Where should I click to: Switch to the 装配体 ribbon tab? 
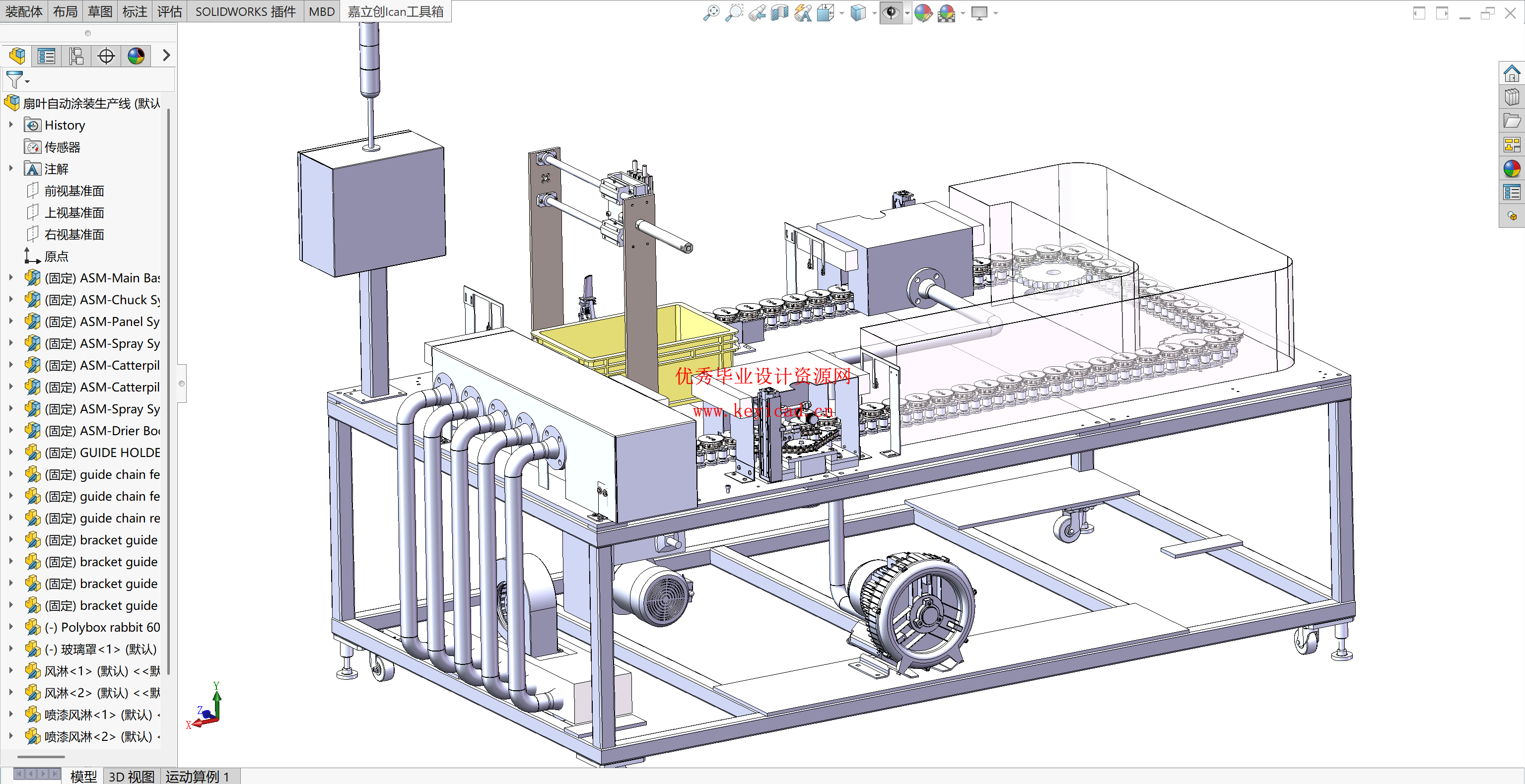pos(24,11)
